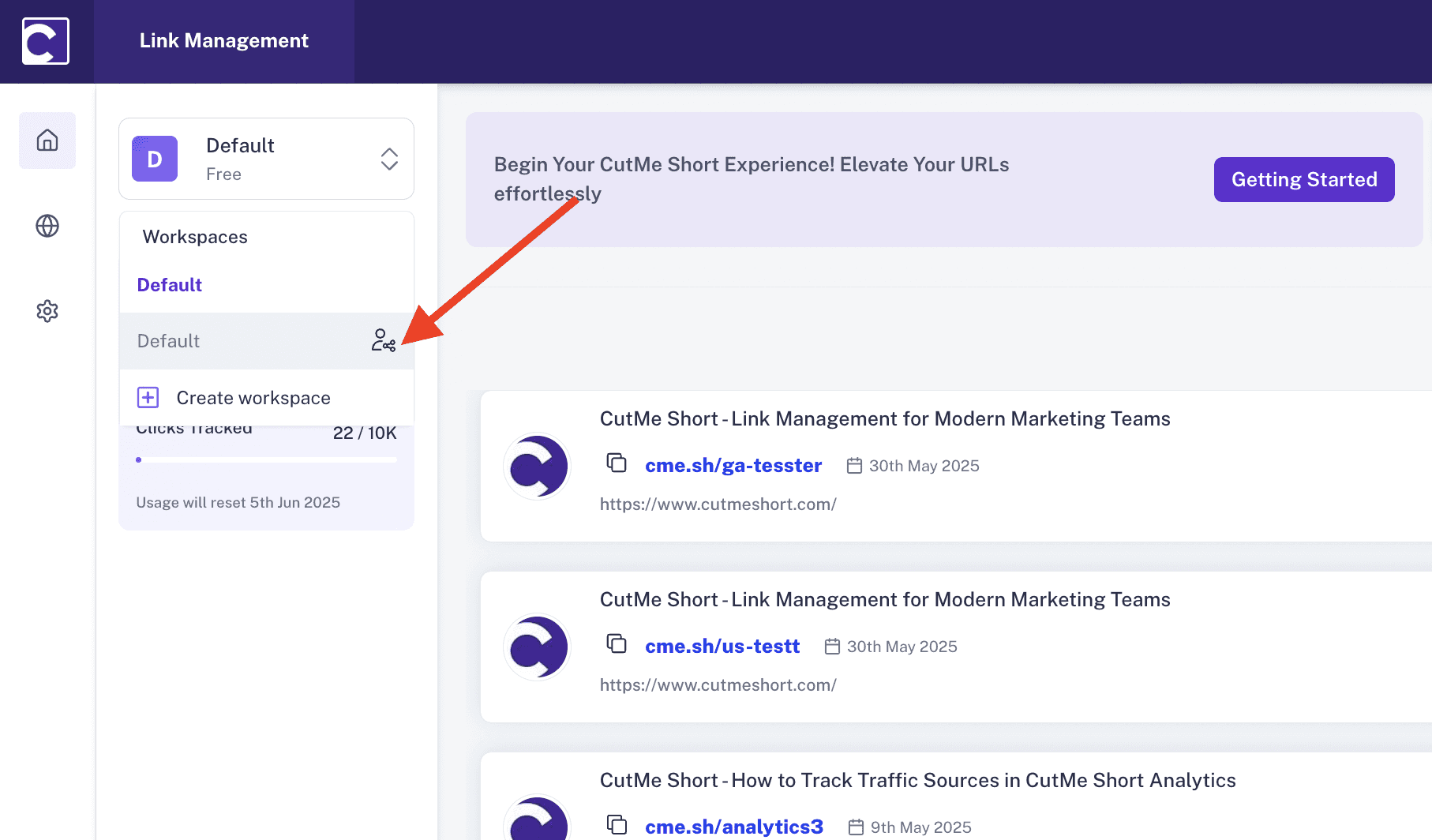Viewport: 1432px width, 840px height.
Task: Open the Settings gear icon in the sidebar
Action: [47, 311]
